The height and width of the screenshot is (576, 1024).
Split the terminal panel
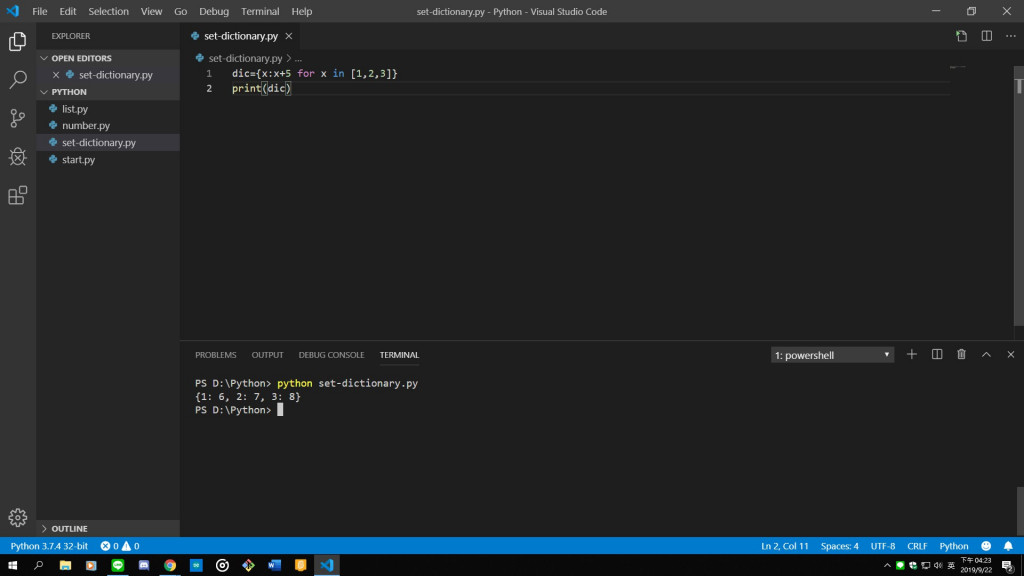point(937,355)
